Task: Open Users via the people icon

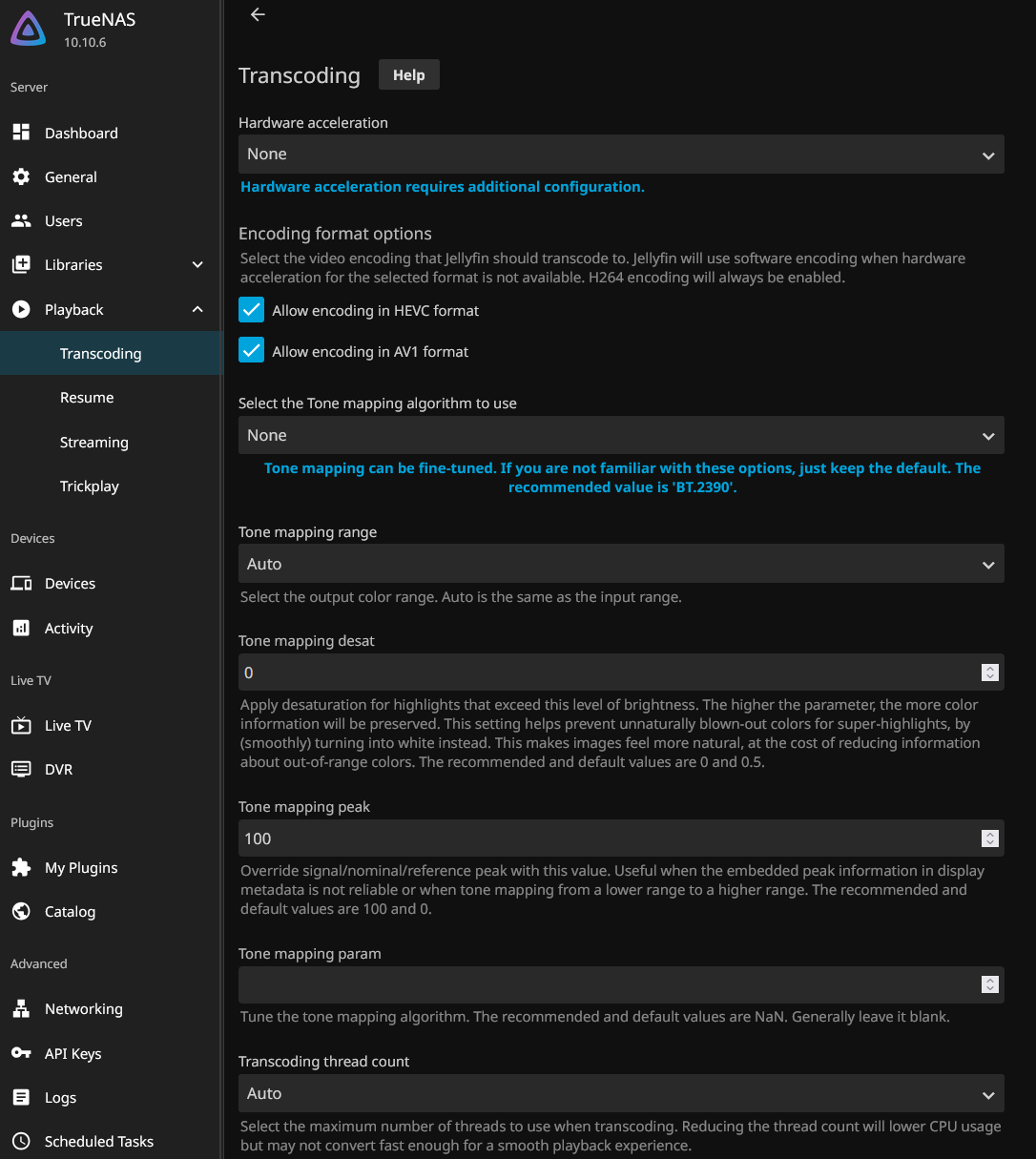Action: tap(21, 220)
